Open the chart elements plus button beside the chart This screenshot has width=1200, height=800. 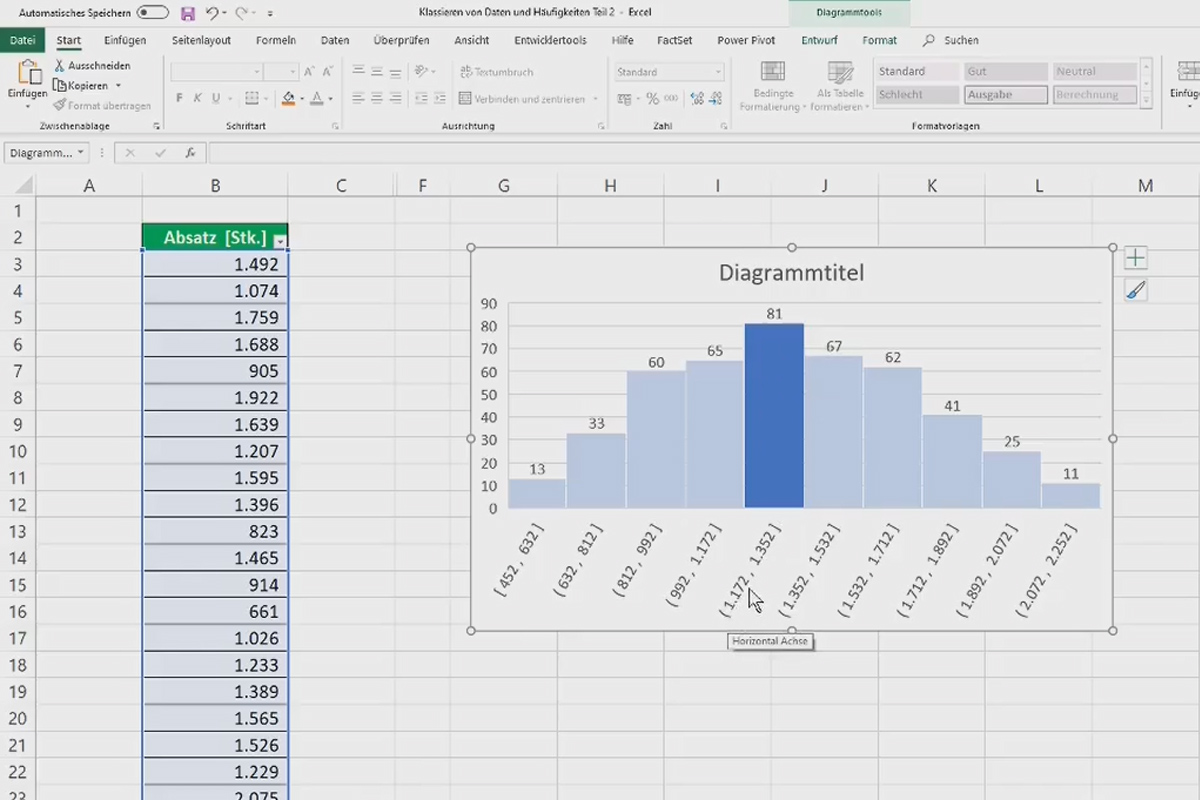[x=1135, y=257]
